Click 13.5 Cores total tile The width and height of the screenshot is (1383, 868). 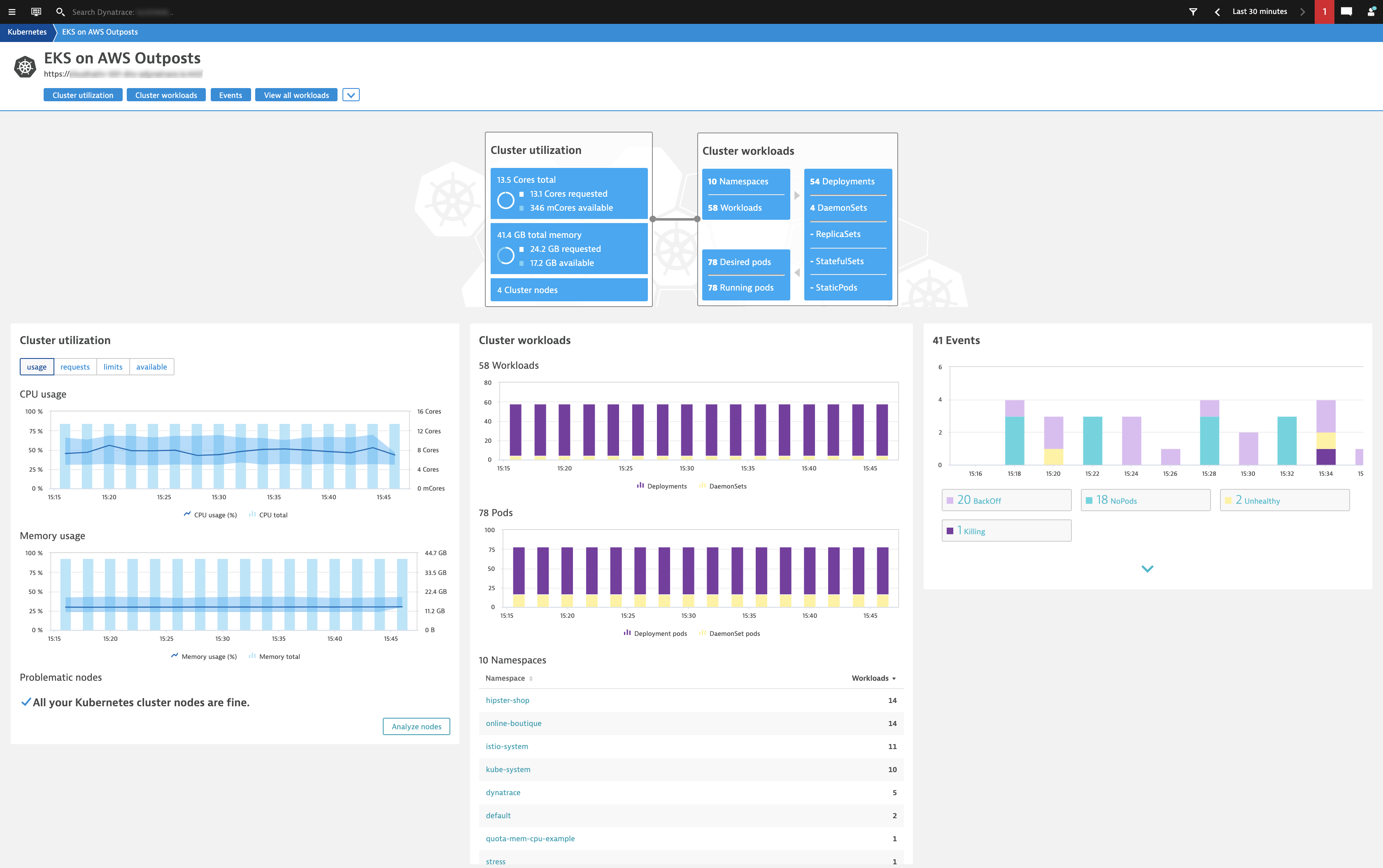[569, 193]
